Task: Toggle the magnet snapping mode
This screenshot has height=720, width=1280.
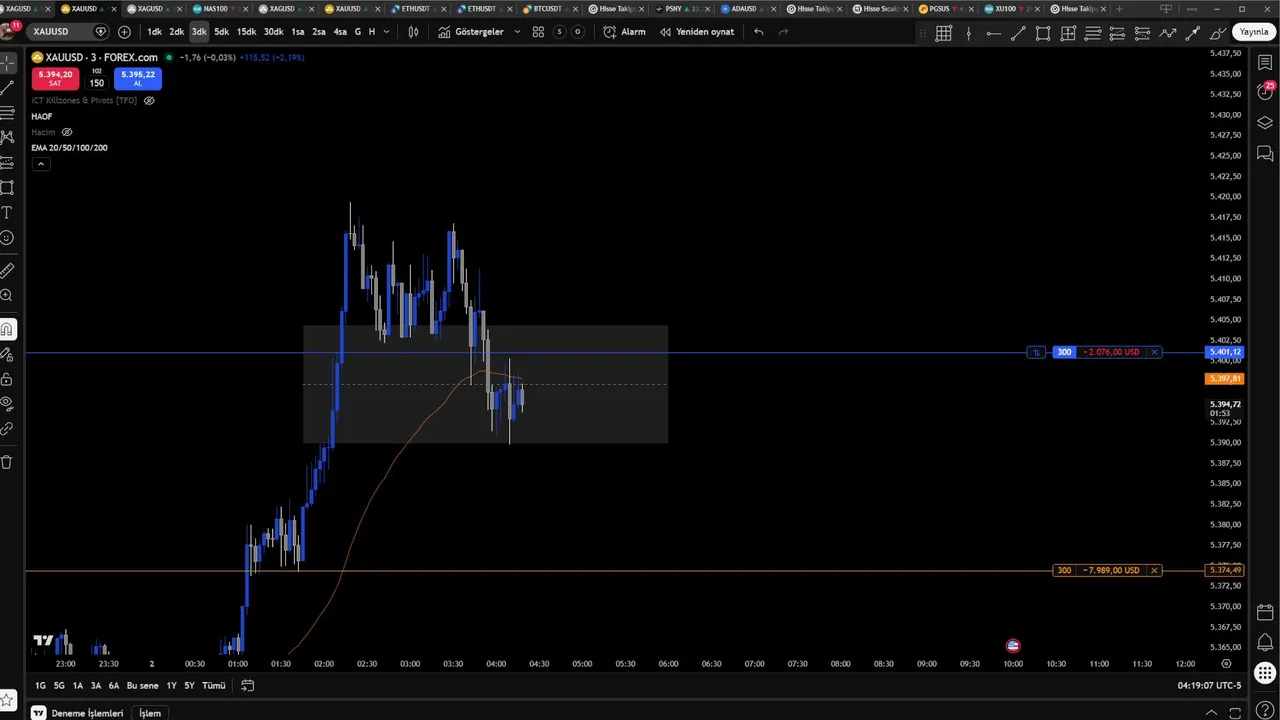Action: (x=7, y=329)
